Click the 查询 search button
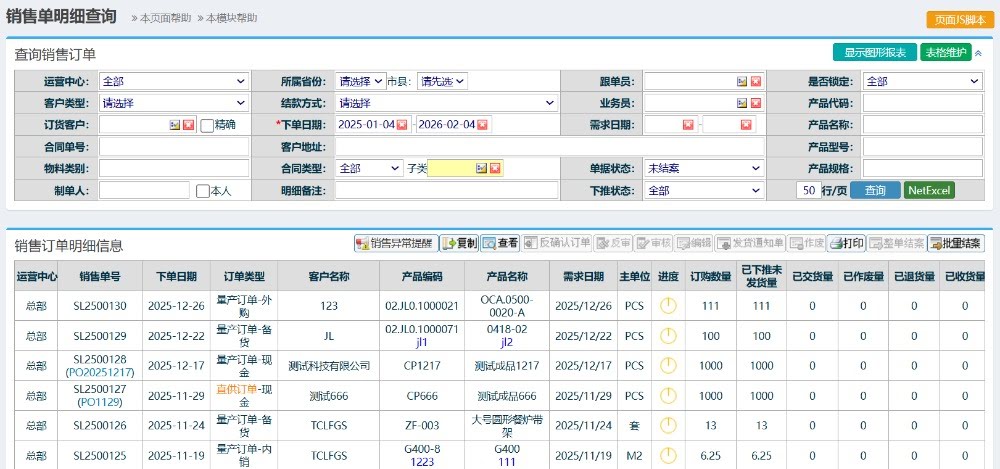 [875, 190]
